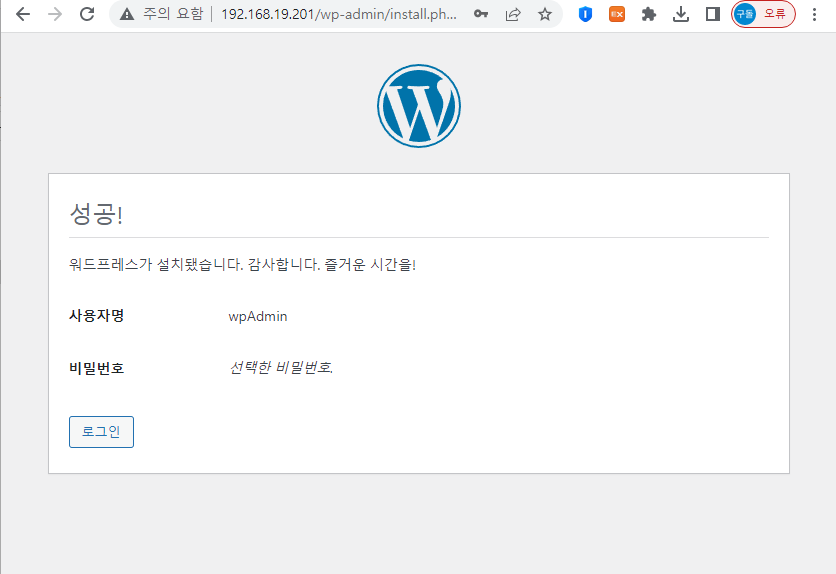Open the 주의 요함 security warning indicator
The width and height of the screenshot is (836, 574).
tap(162, 14)
